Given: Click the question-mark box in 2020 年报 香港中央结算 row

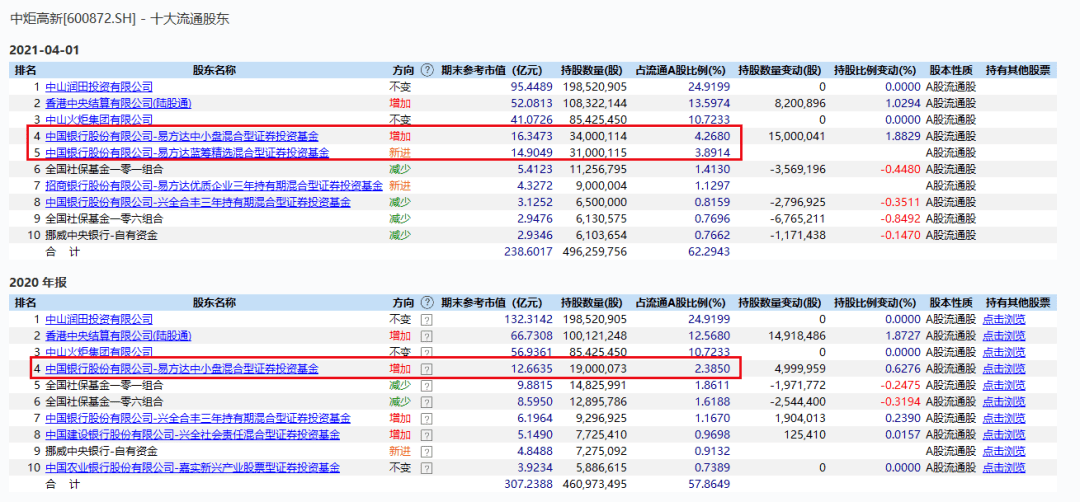Looking at the screenshot, I should pos(426,336).
